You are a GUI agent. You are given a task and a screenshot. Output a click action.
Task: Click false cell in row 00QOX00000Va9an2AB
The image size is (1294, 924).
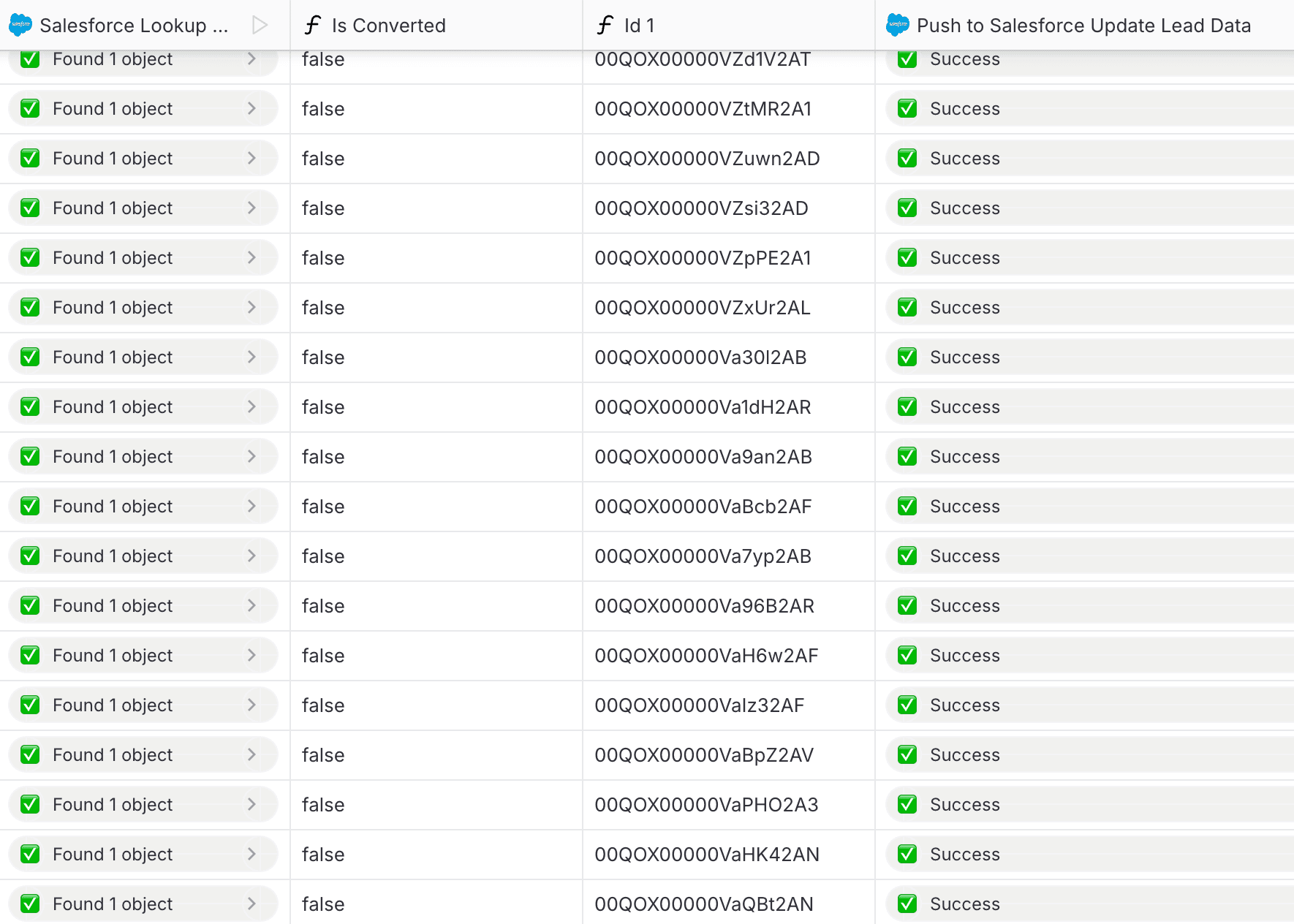tap(436, 457)
